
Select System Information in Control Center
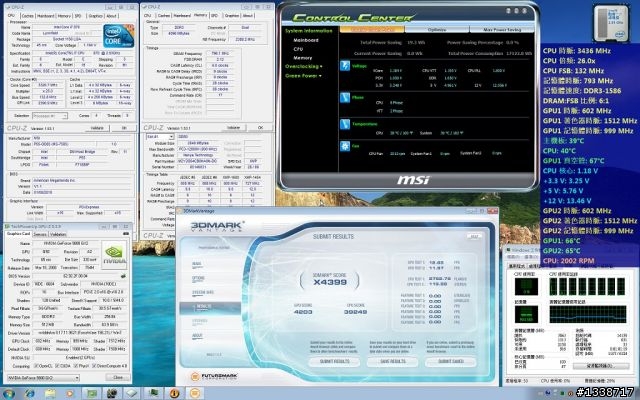click(309, 31)
